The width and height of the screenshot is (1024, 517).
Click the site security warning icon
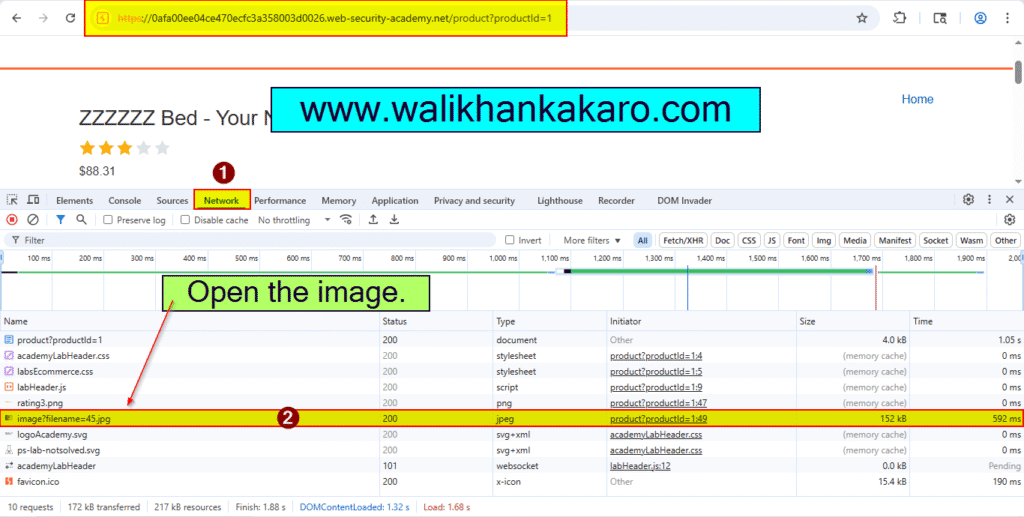pos(103,18)
